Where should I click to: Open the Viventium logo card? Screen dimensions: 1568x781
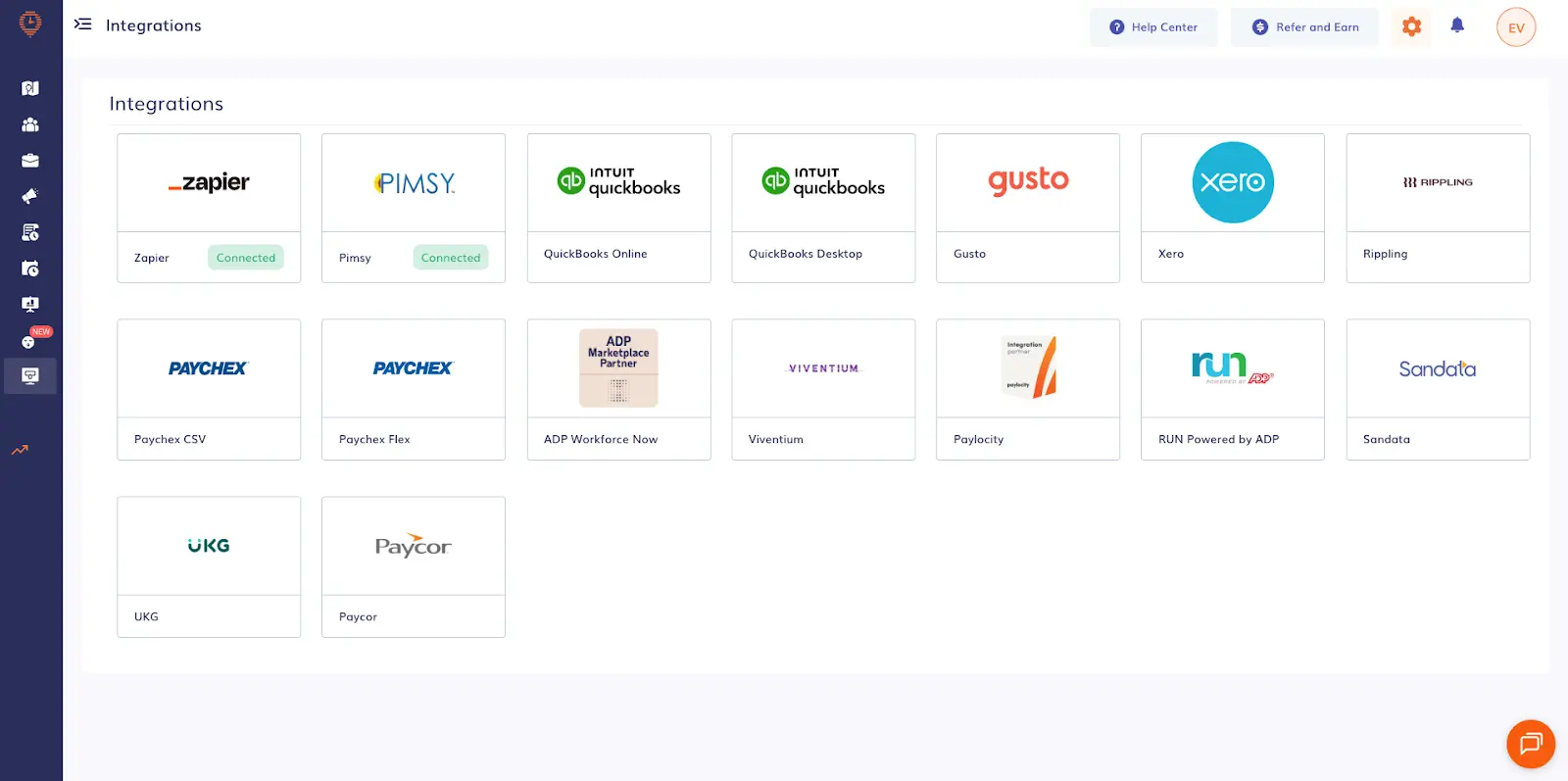pyautogui.click(x=823, y=368)
